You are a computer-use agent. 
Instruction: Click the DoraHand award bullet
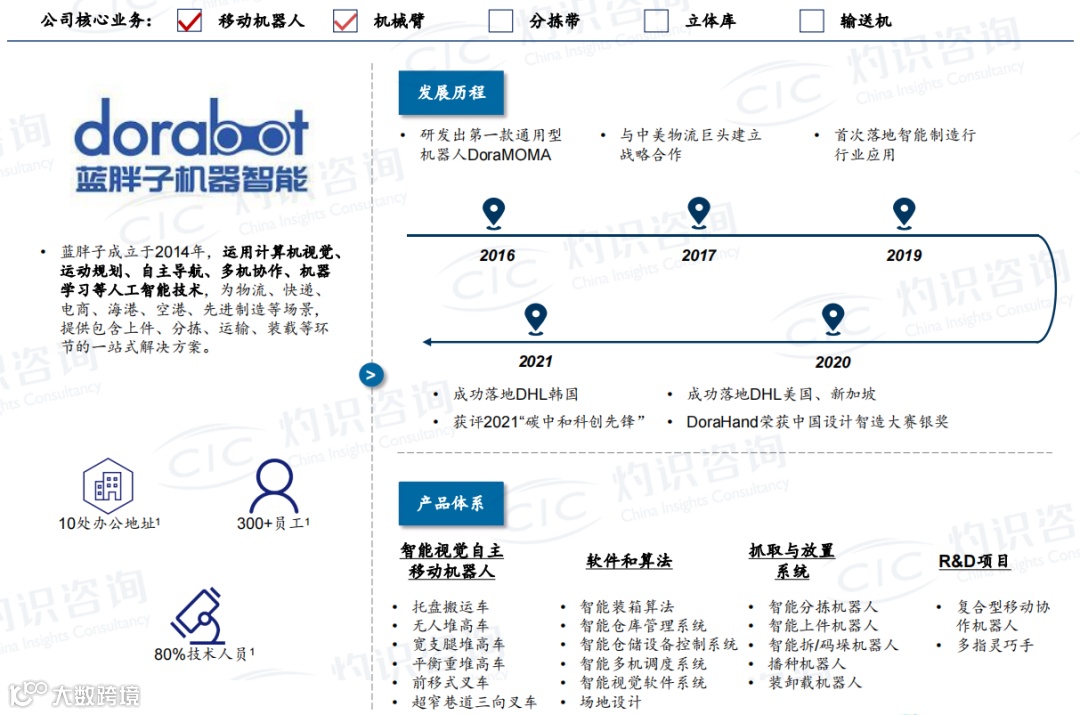click(x=817, y=422)
